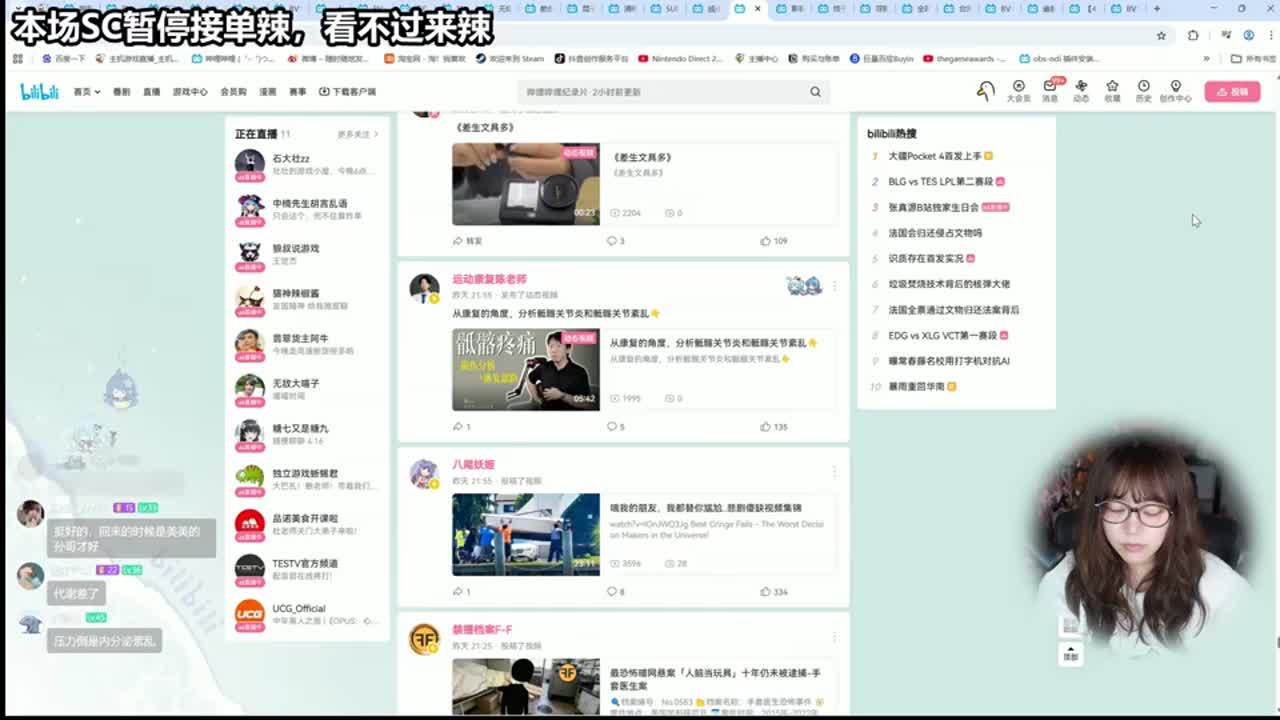
Task: Expand 更多关注 in live list
Action: pyautogui.click(x=357, y=134)
